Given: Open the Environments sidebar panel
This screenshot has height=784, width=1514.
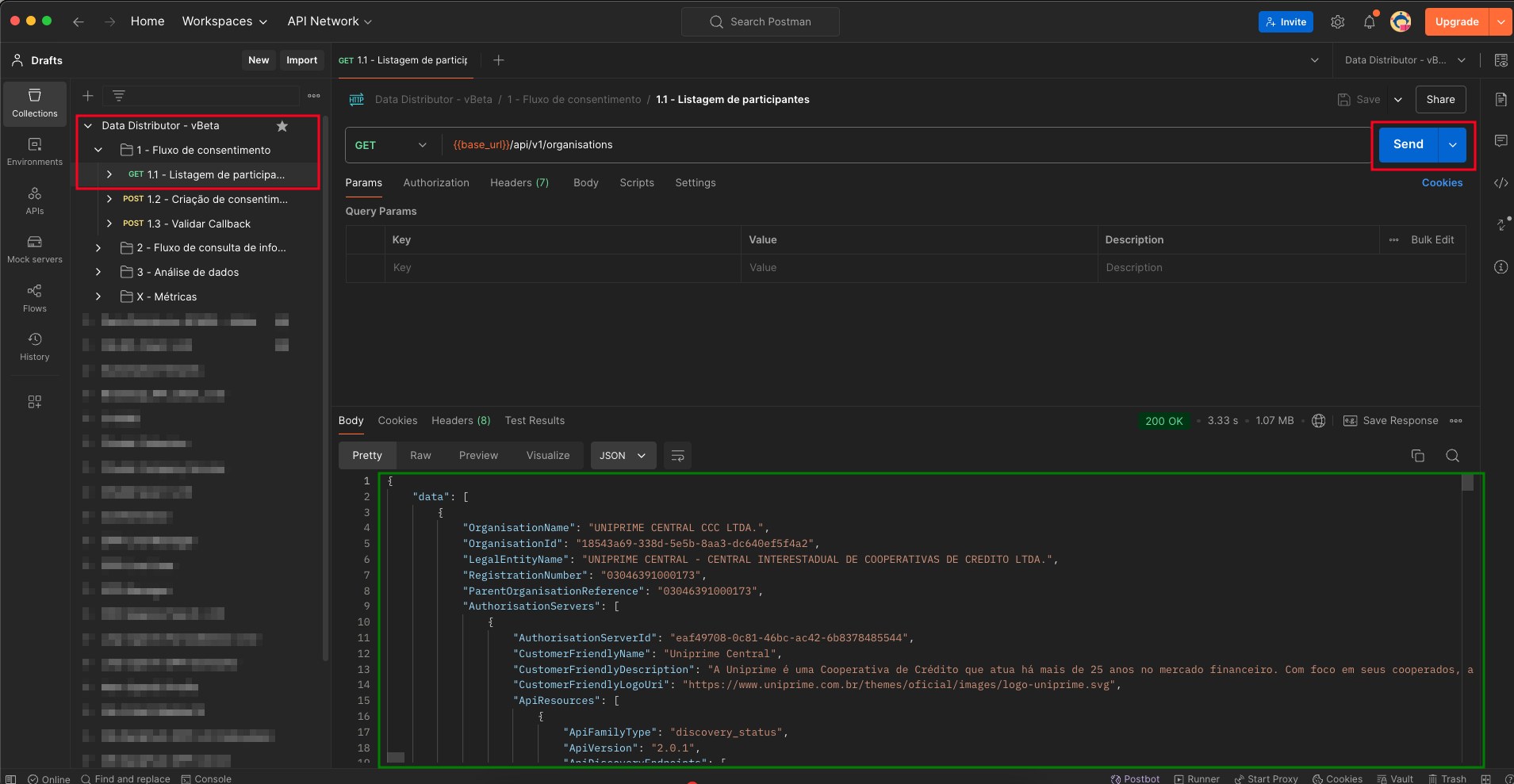Looking at the screenshot, I should tap(34, 151).
